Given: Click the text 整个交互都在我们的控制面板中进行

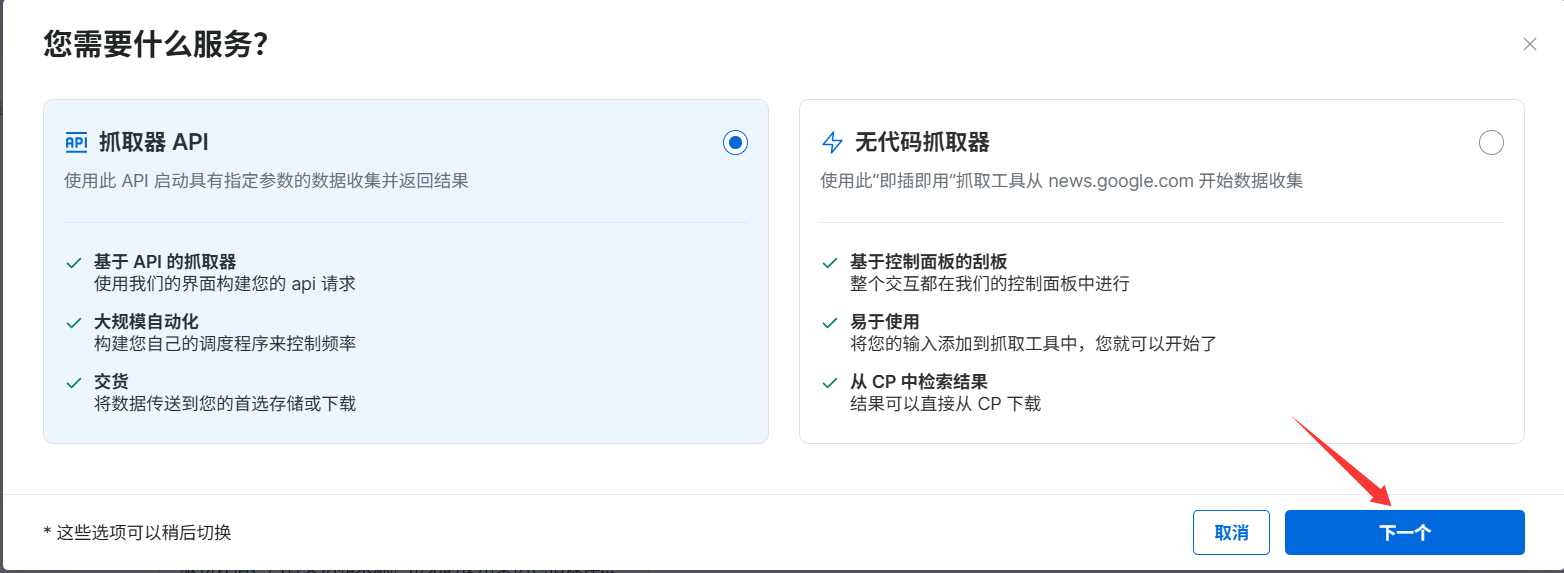Looking at the screenshot, I should point(990,284).
